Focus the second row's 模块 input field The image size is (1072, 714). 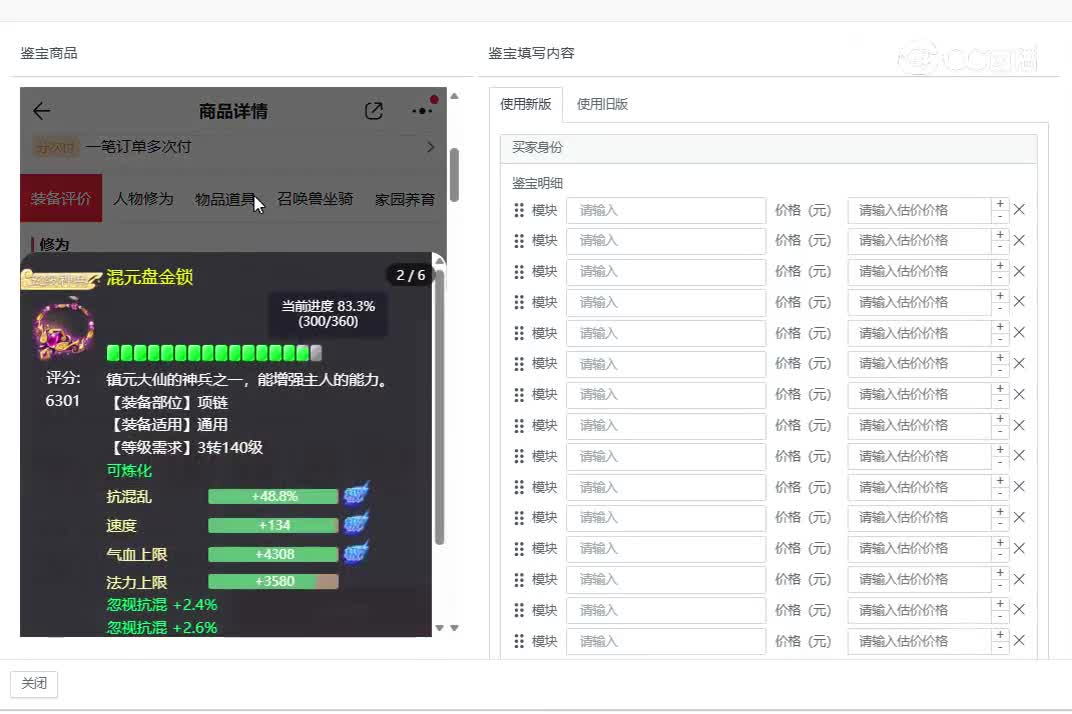pyautogui.click(x=666, y=241)
